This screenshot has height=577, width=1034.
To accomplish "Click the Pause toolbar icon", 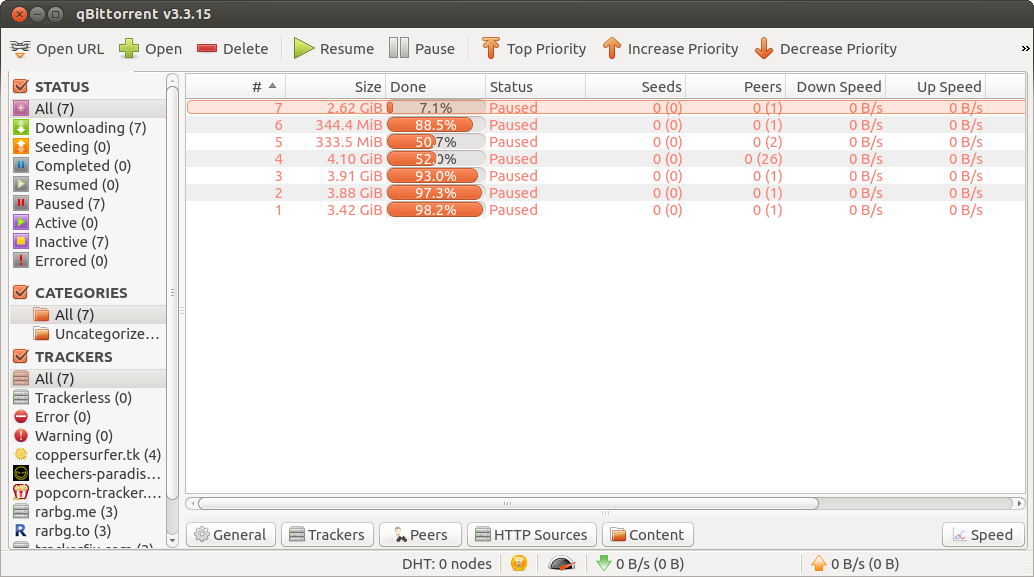I will coord(398,48).
